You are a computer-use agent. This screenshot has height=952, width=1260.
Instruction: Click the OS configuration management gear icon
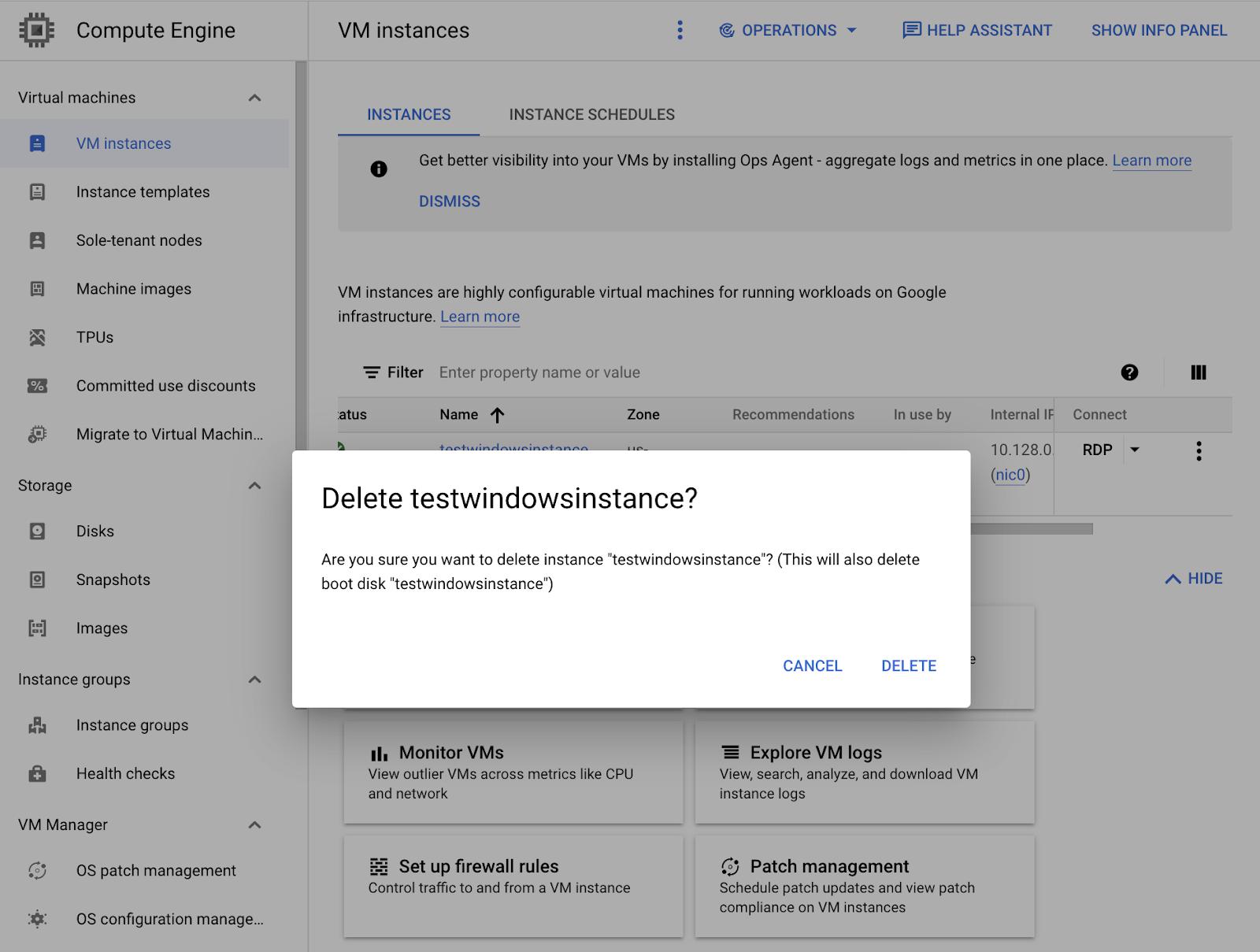[x=37, y=919]
